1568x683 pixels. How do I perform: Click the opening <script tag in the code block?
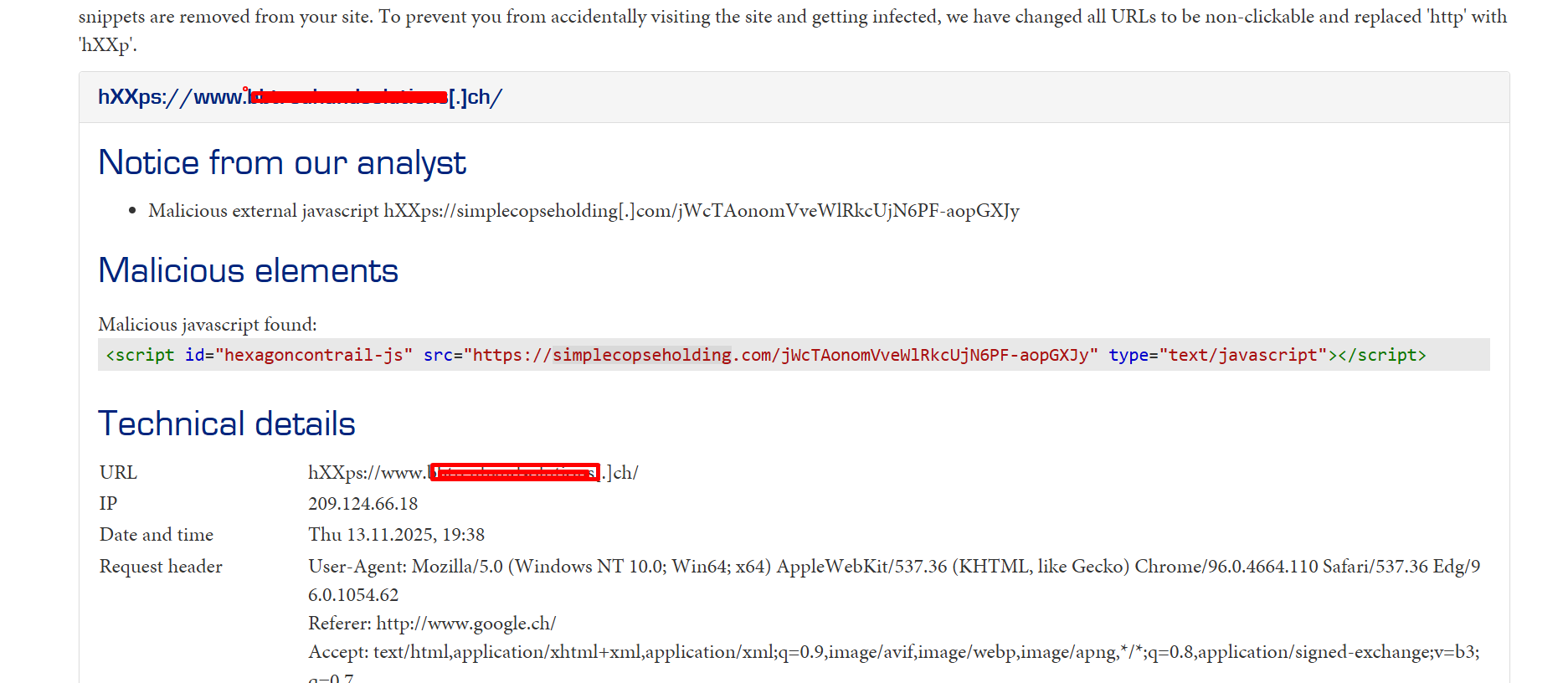tap(140, 355)
